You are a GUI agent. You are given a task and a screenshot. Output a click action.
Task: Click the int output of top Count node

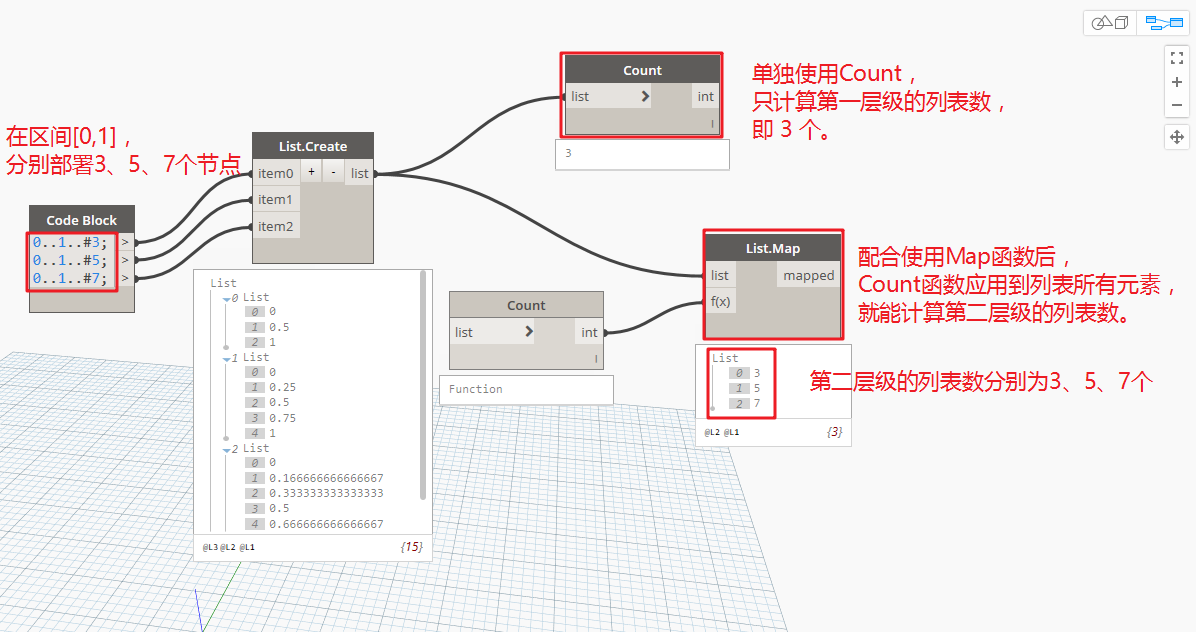click(705, 96)
